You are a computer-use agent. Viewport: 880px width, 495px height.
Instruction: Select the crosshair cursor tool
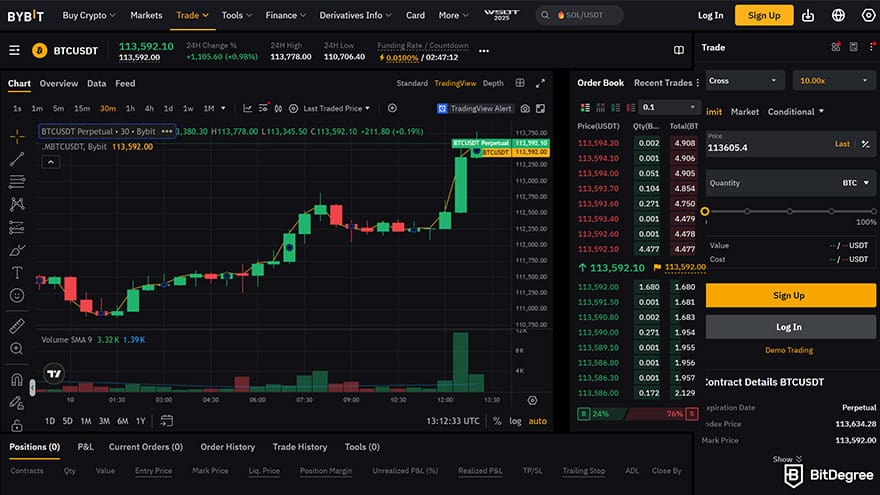[17, 136]
